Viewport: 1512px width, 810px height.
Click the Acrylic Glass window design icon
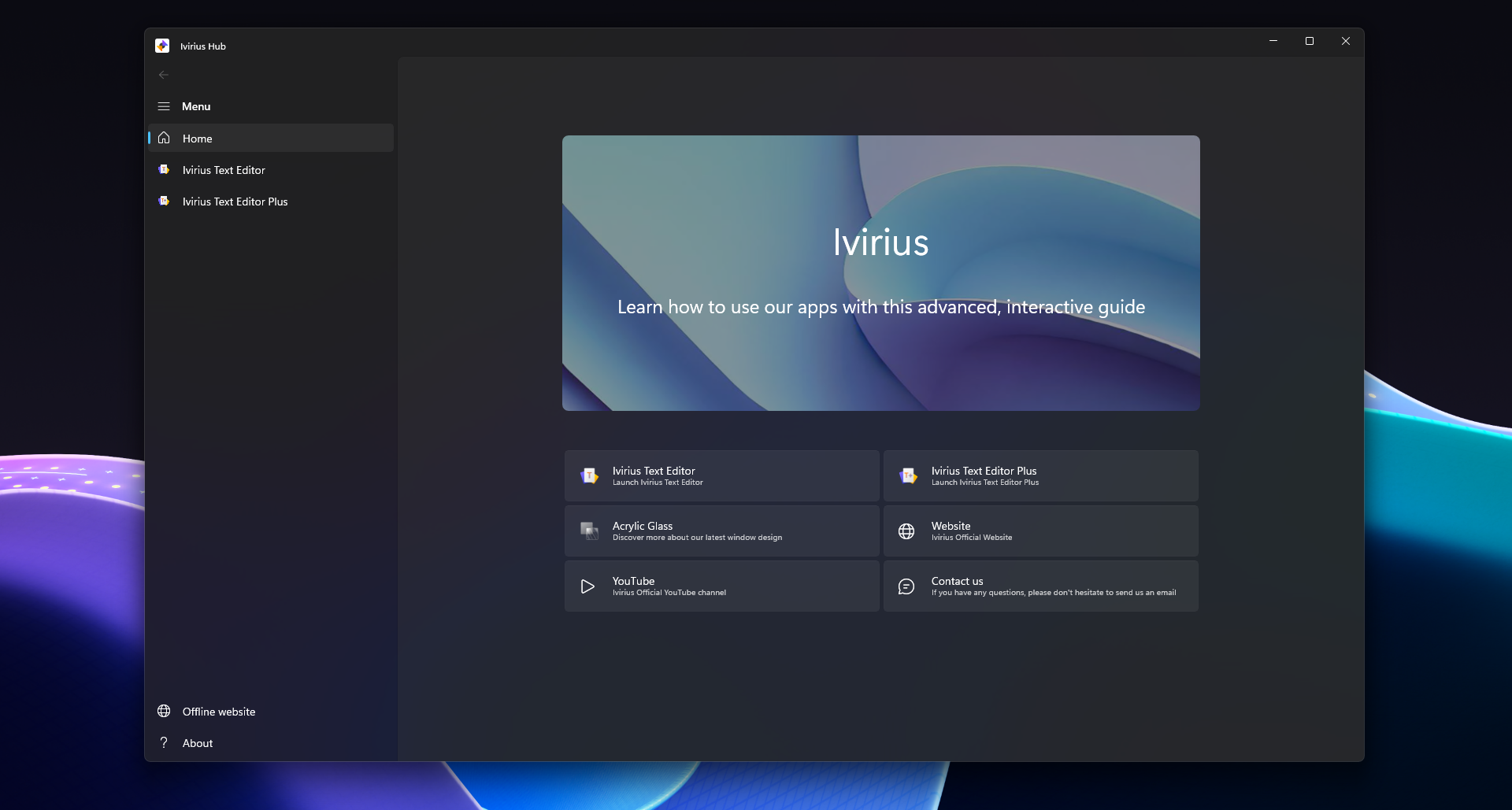pos(589,531)
